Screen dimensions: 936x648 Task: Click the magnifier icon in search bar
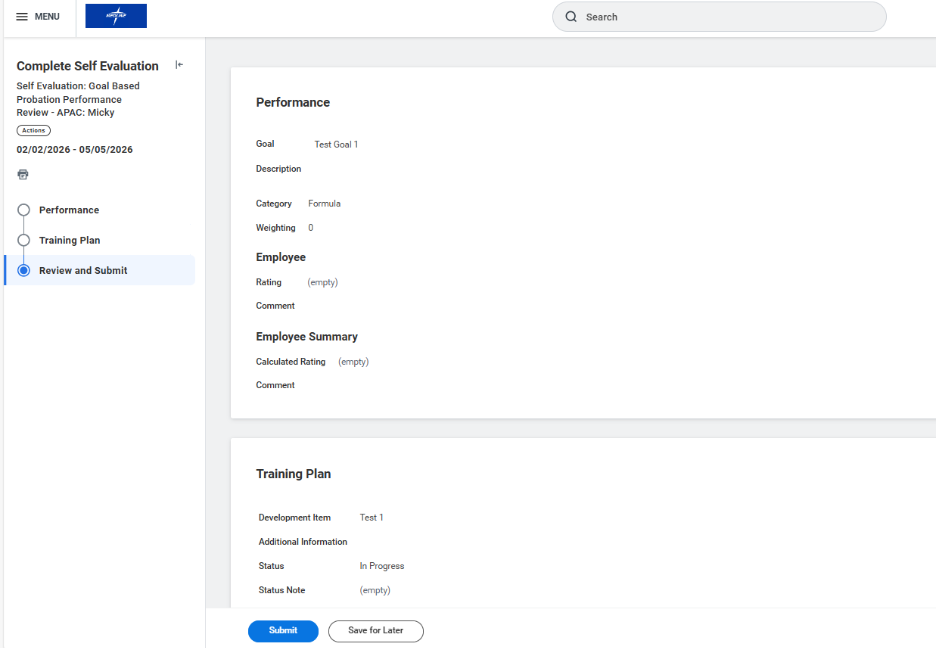tap(571, 17)
